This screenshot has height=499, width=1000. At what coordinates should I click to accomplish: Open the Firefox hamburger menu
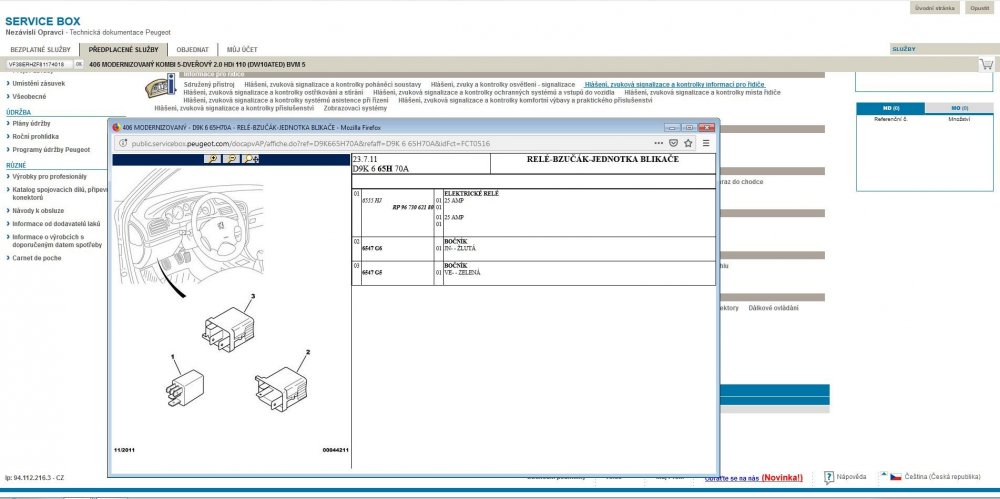(706, 143)
